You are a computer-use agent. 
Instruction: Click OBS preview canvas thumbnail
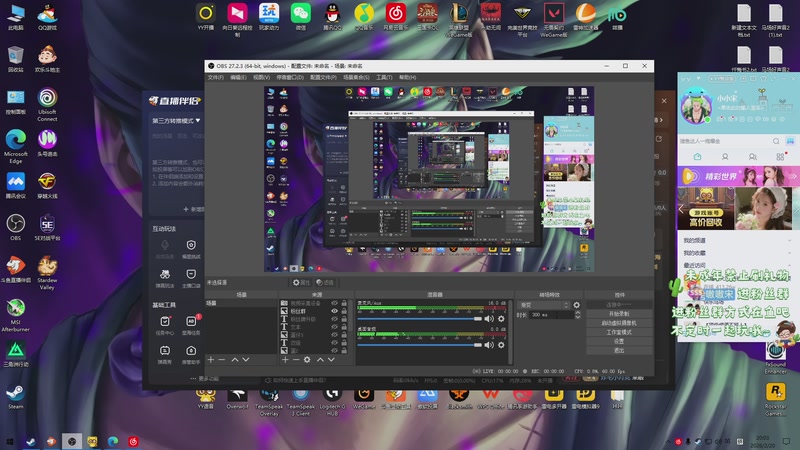click(x=429, y=179)
